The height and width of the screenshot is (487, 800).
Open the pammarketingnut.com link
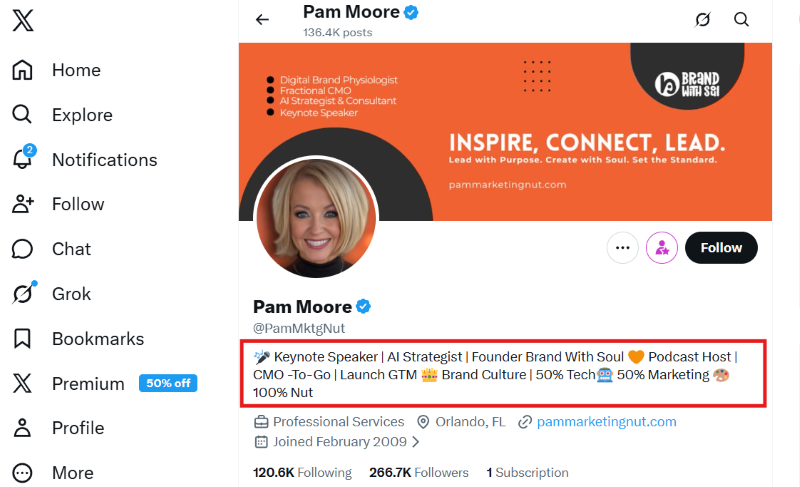(x=606, y=422)
